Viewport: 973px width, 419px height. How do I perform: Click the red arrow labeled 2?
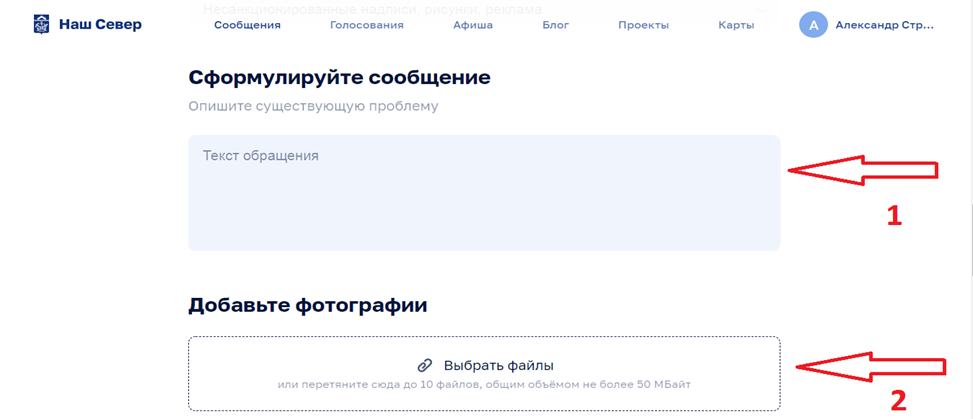click(x=868, y=367)
